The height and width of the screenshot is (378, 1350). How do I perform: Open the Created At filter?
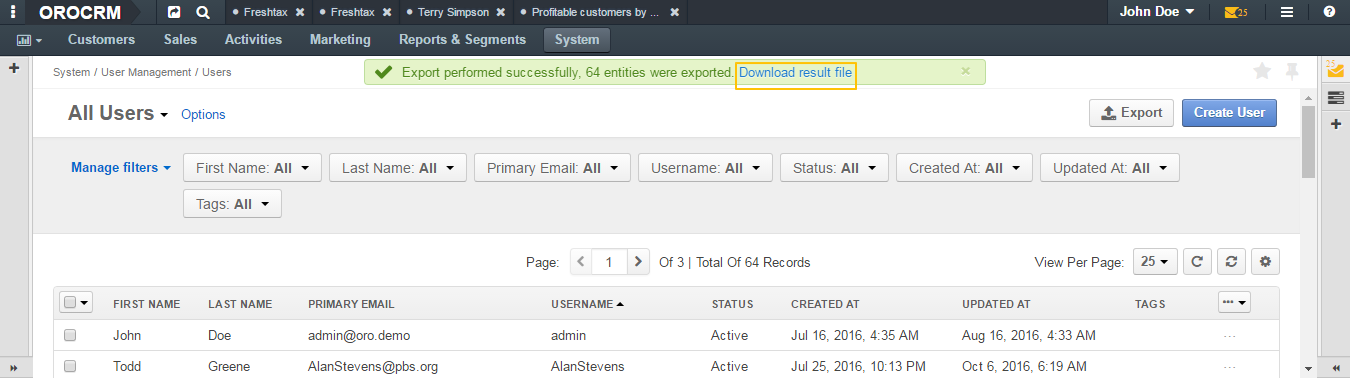(964, 168)
